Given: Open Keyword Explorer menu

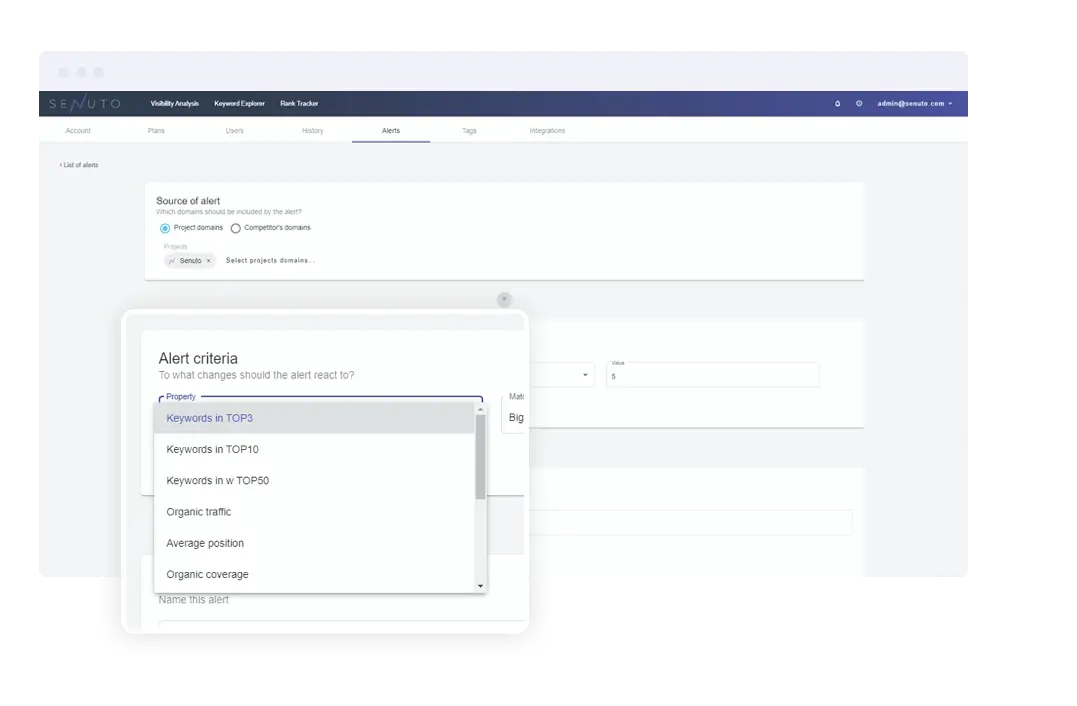Looking at the screenshot, I should pyautogui.click(x=239, y=104).
